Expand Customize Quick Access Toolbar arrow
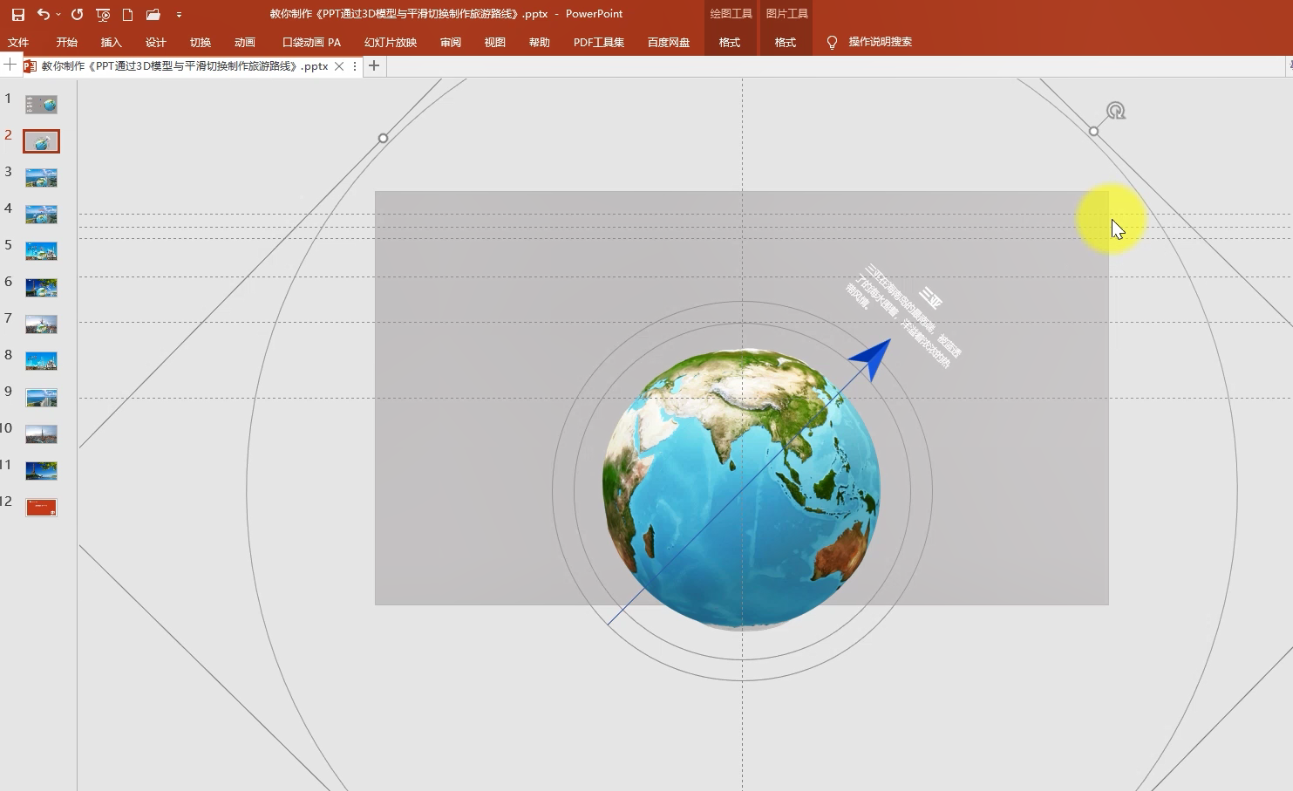 (179, 15)
